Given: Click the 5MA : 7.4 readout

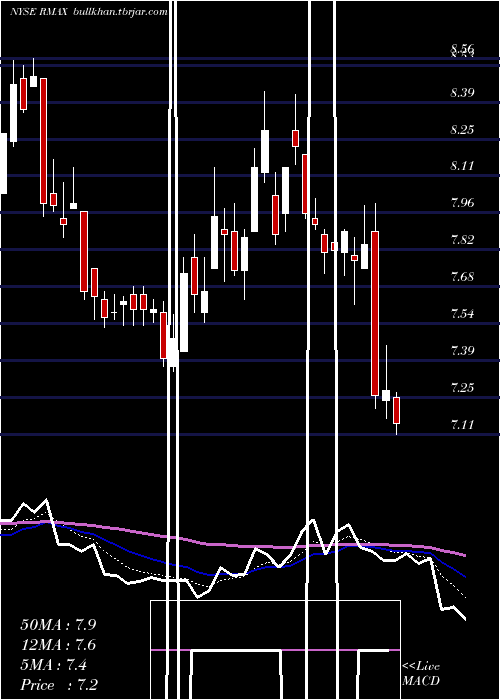Looking at the screenshot, I should click(54, 665).
